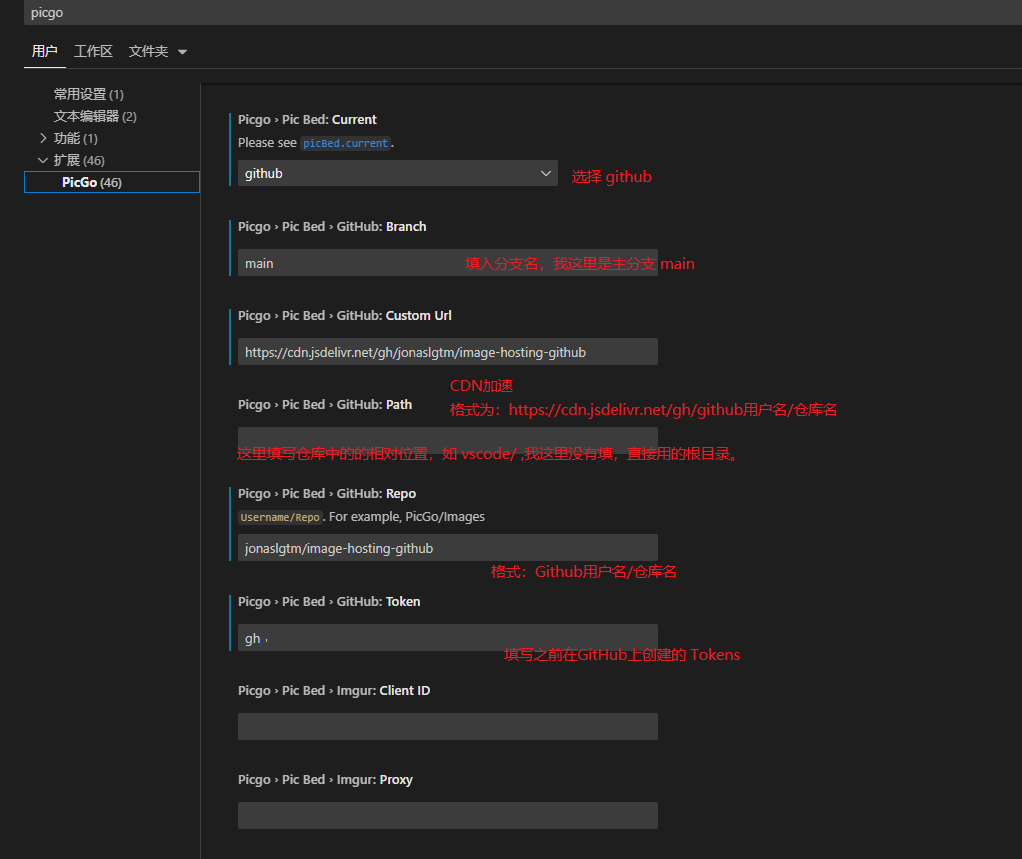Select 文本编辑器 in the settings tree
Viewport: 1022px width, 859px height.
94,116
